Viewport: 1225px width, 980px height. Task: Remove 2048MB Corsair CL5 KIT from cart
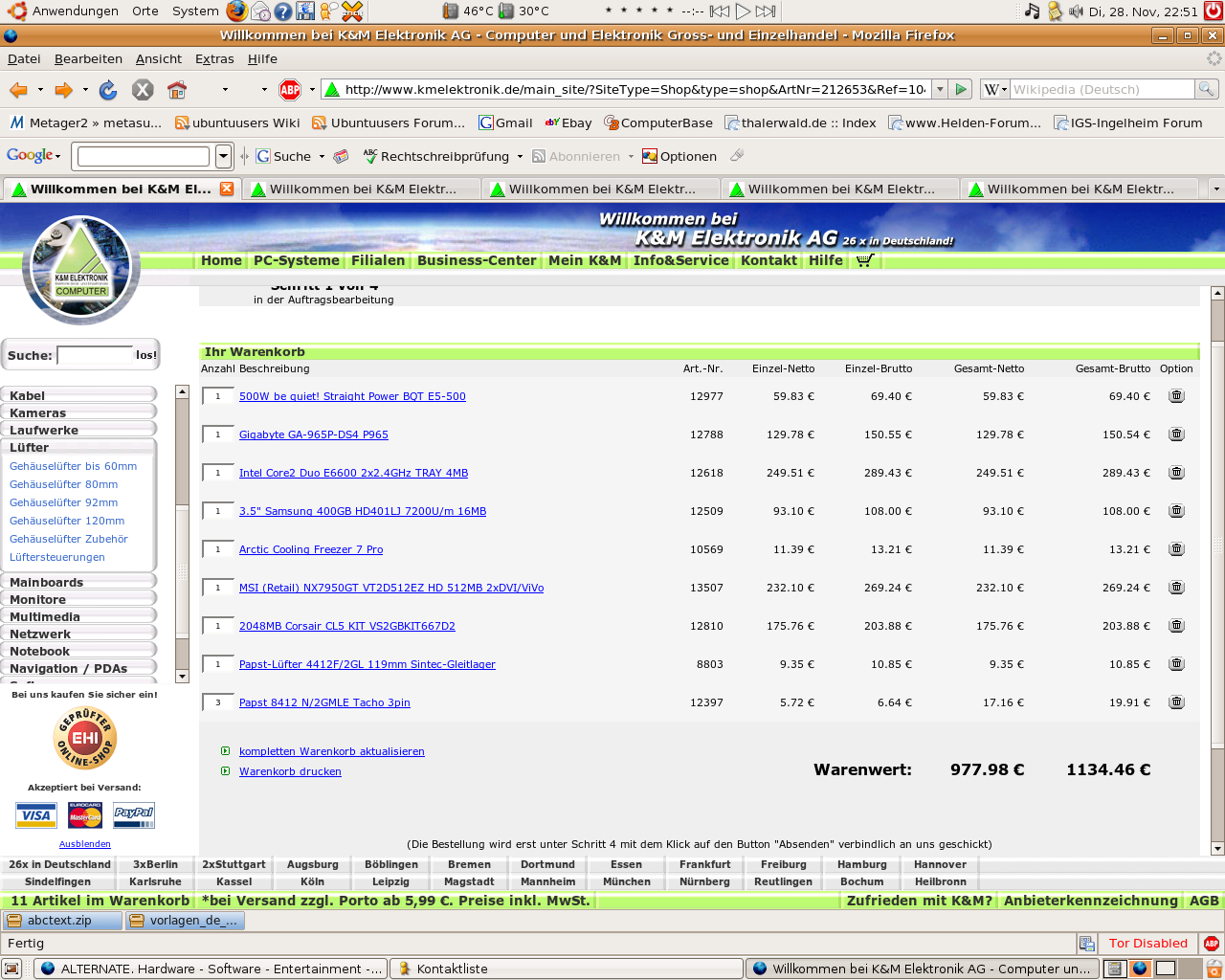tap(1176, 626)
